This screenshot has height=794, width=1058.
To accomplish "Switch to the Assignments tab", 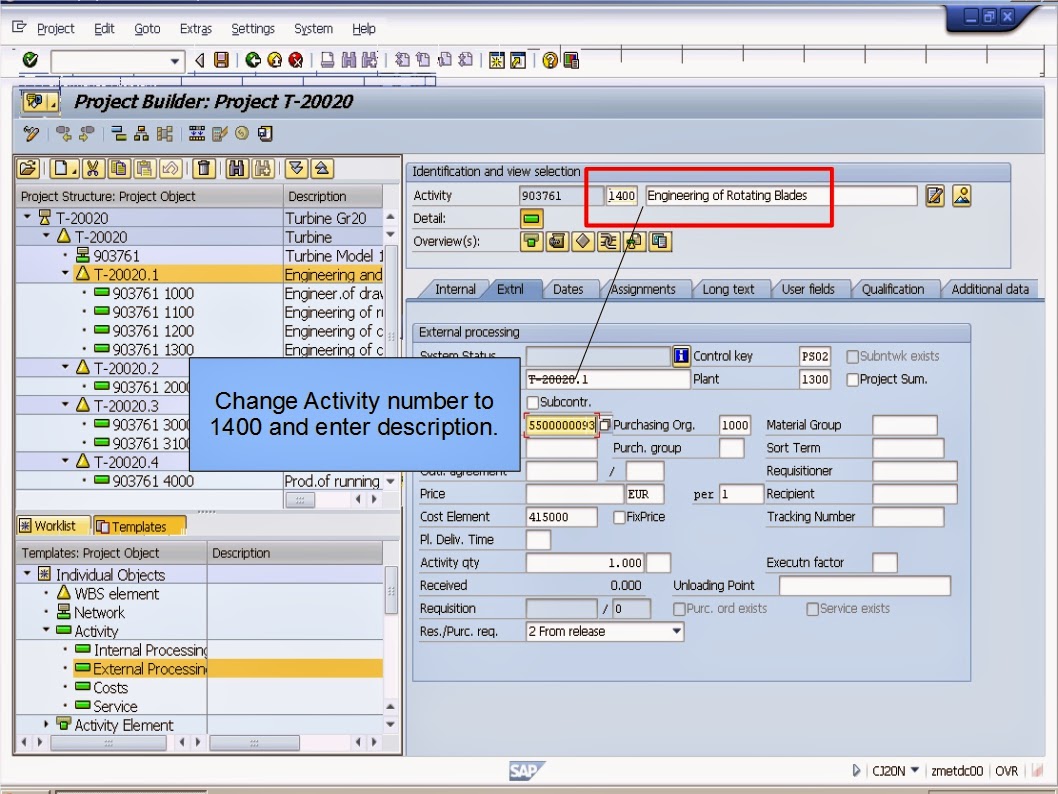I will 643,289.
